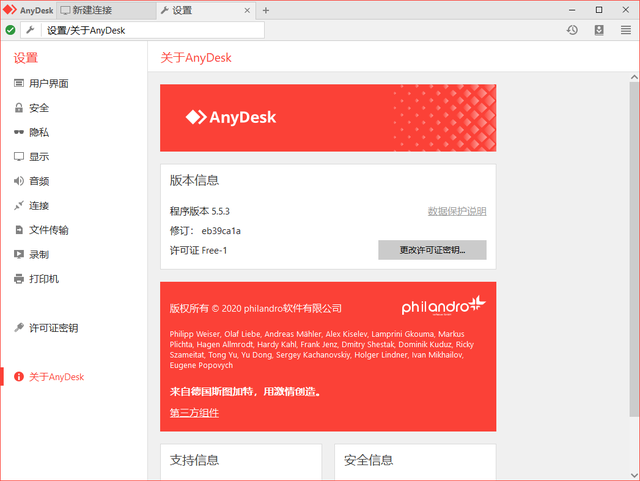Viewport: 640px width, 481px height.
Task: Click the file icon for 文件传输
Action: point(19,230)
